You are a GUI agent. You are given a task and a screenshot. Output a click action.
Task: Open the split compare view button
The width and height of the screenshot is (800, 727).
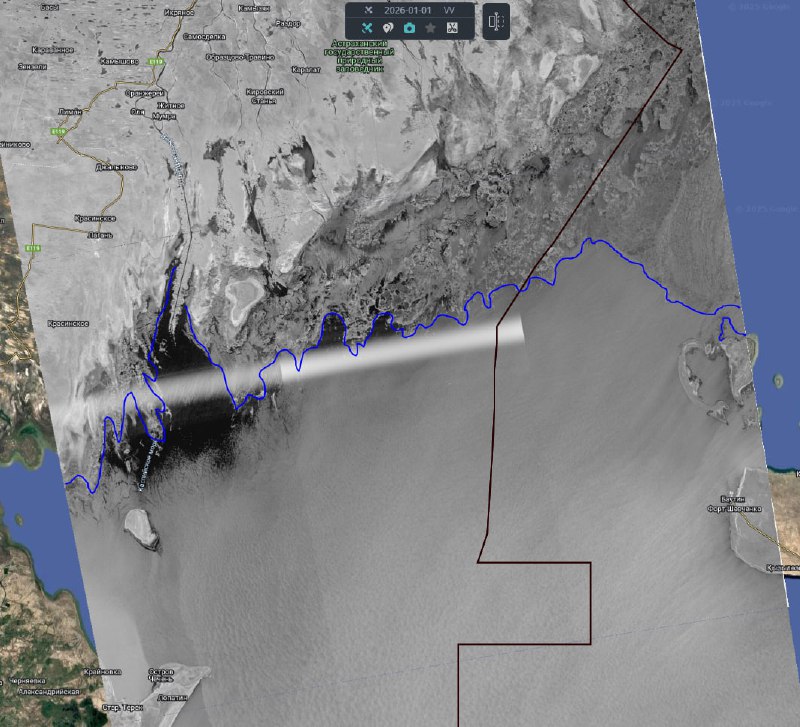coord(496,21)
